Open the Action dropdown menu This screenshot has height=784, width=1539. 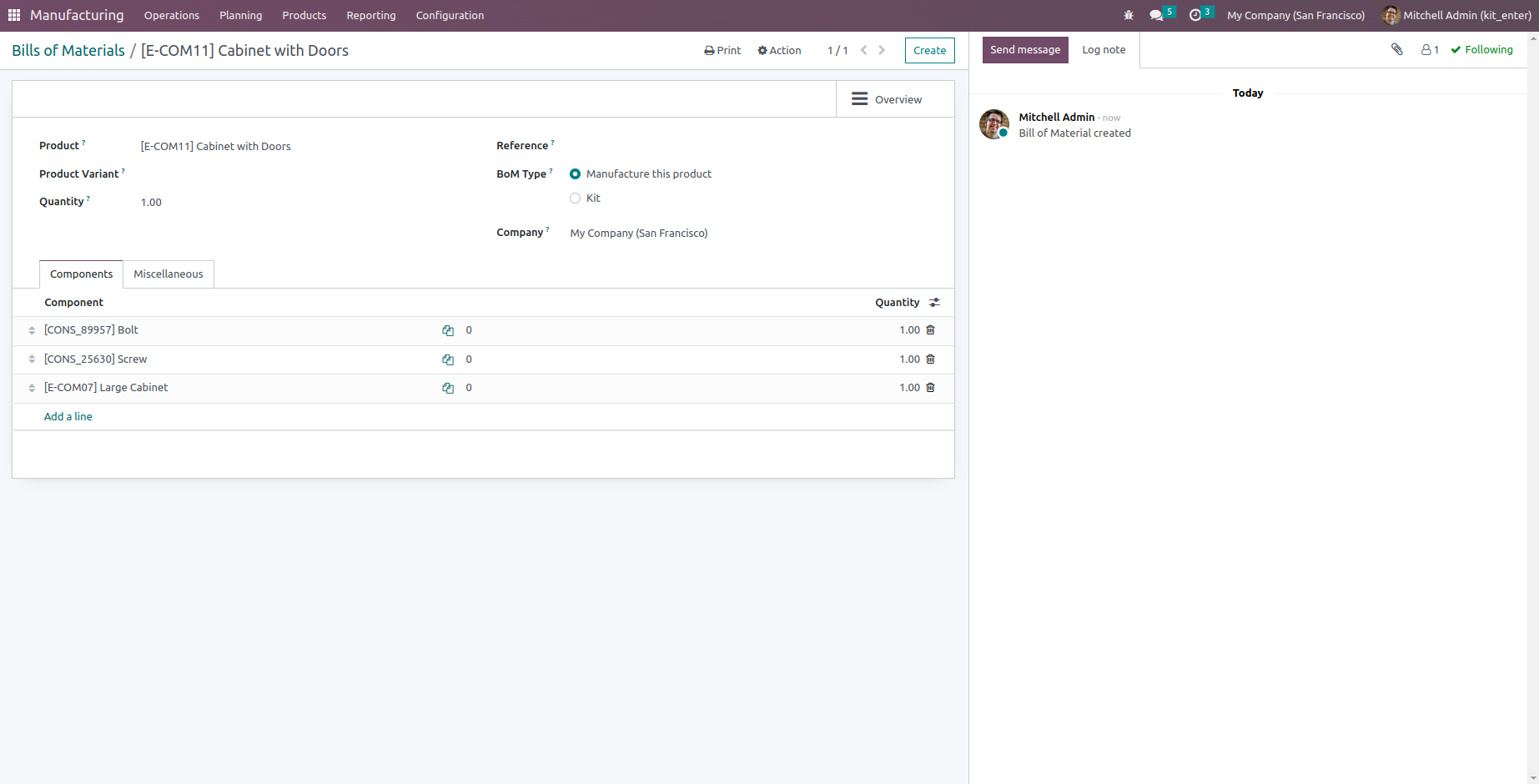778,50
